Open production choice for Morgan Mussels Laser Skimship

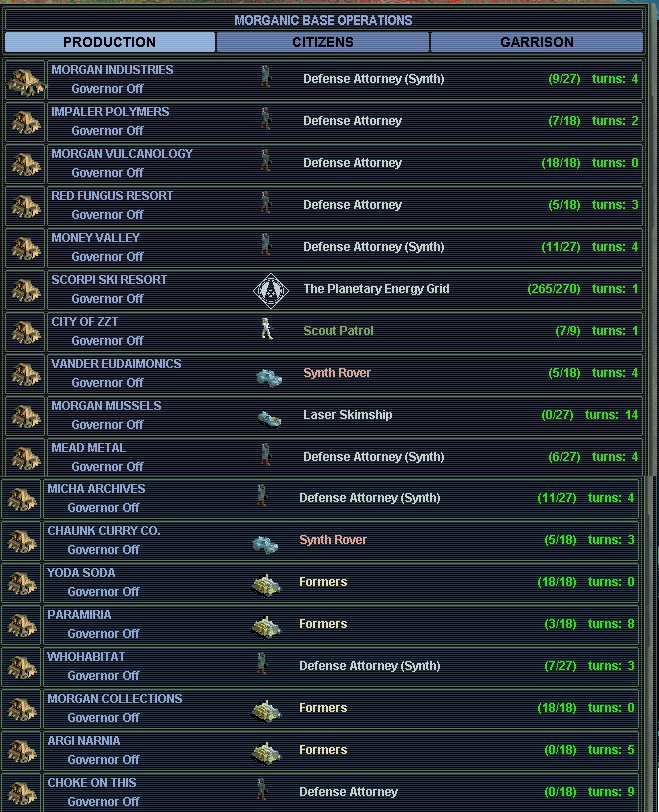click(347, 415)
